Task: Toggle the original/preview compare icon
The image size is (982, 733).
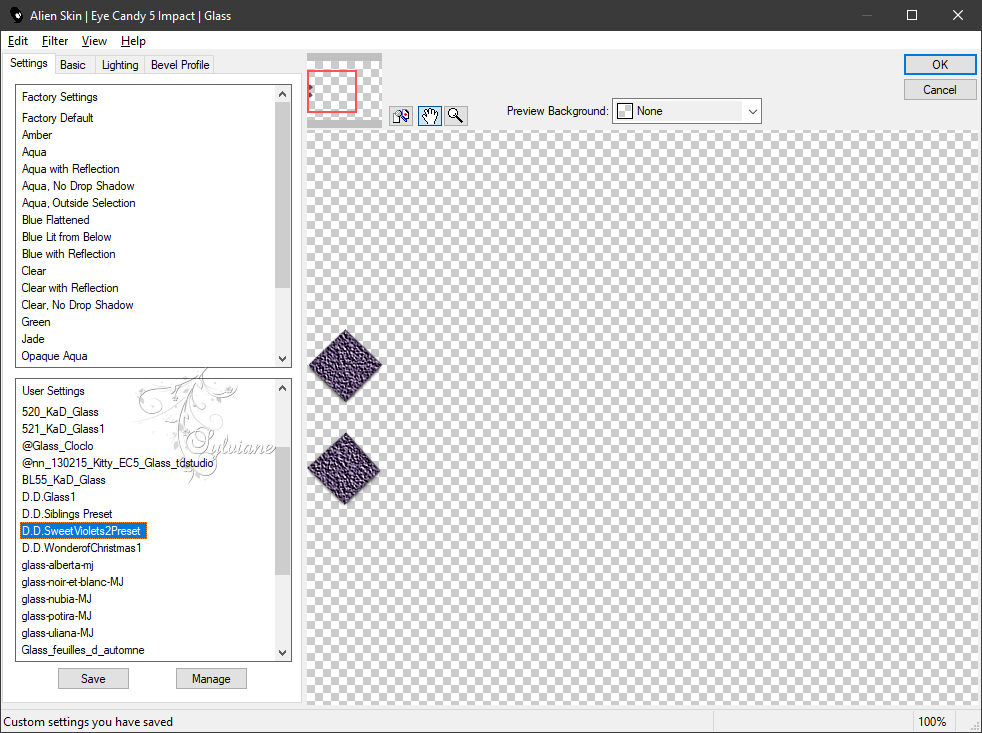Action: pyautogui.click(x=401, y=116)
